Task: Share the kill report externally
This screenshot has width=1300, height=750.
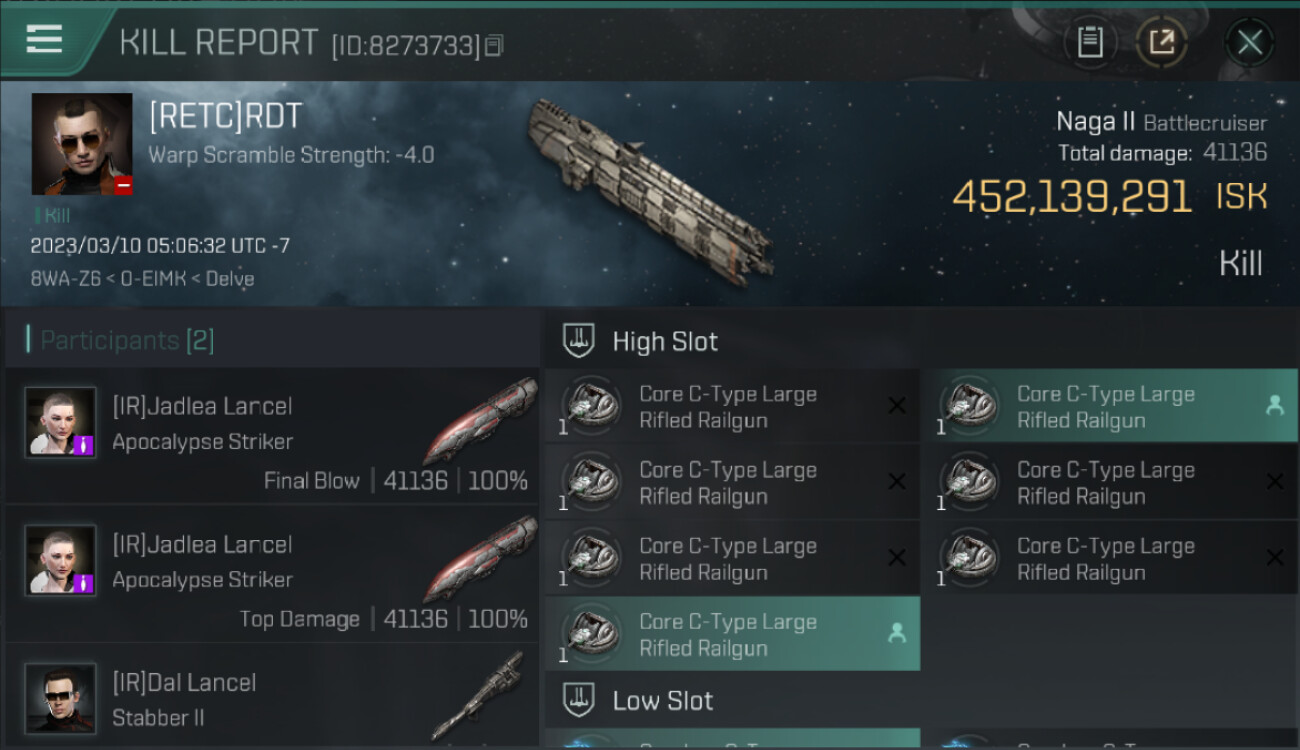Action: [1161, 42]
